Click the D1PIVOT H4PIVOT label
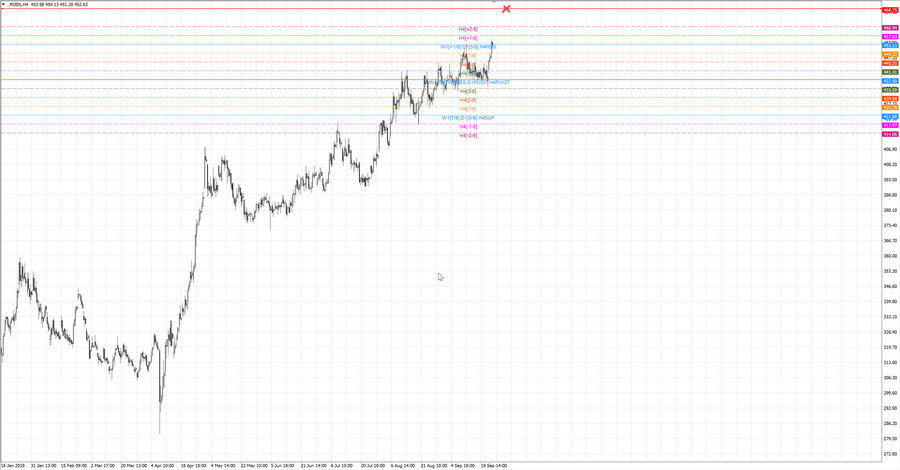The height and width of the screenshot is (470, 900). (x=488, y=83)
